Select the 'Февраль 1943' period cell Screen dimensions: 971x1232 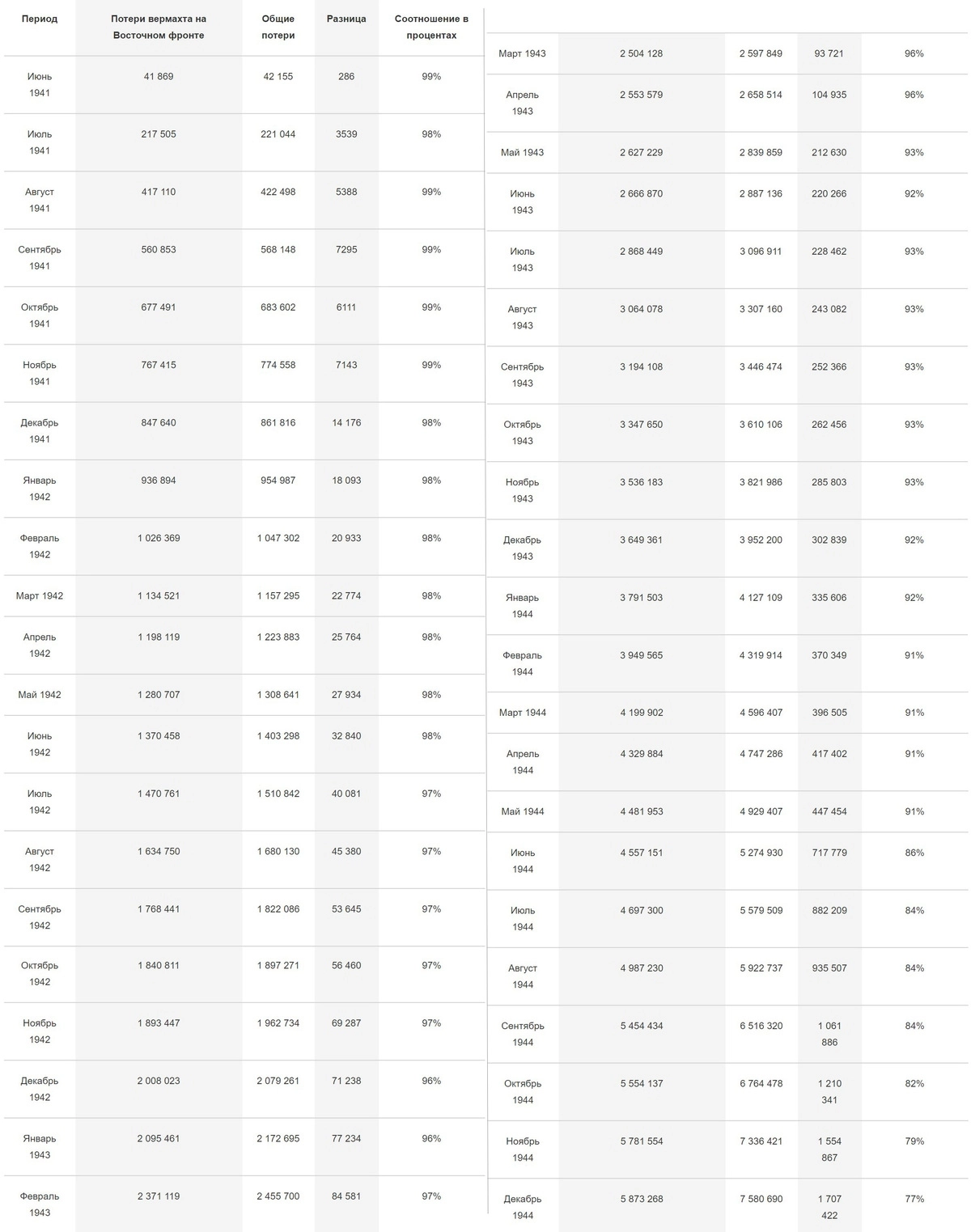[40, 1204]
